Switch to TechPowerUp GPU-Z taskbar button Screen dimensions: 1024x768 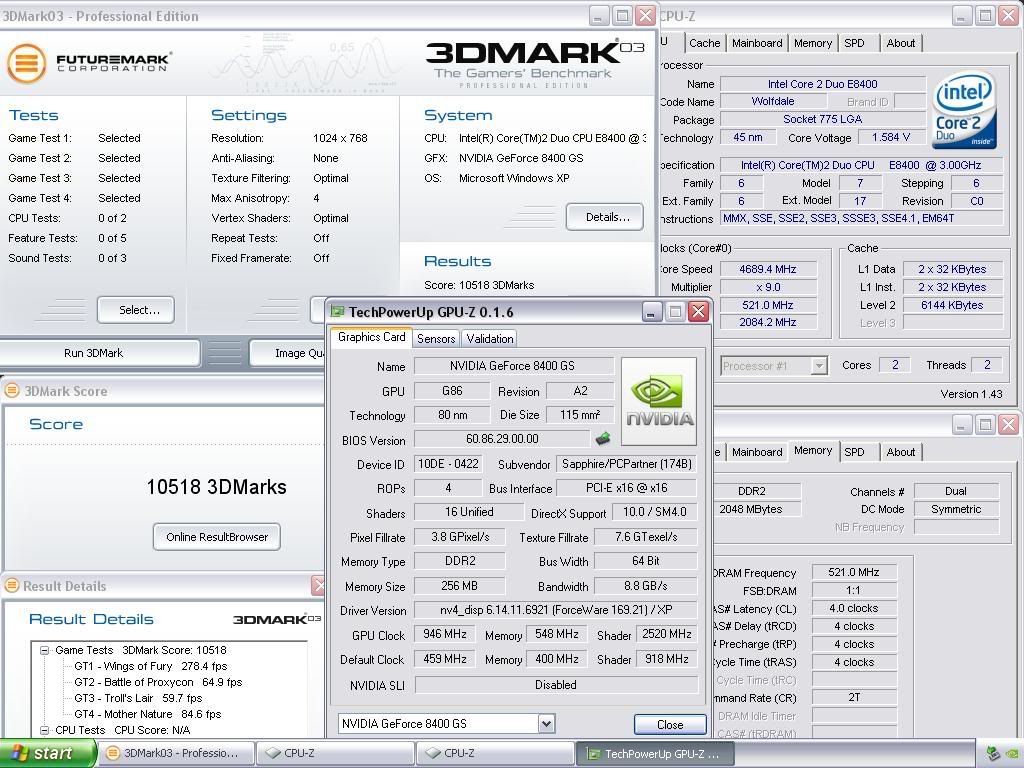click(655, 754)
